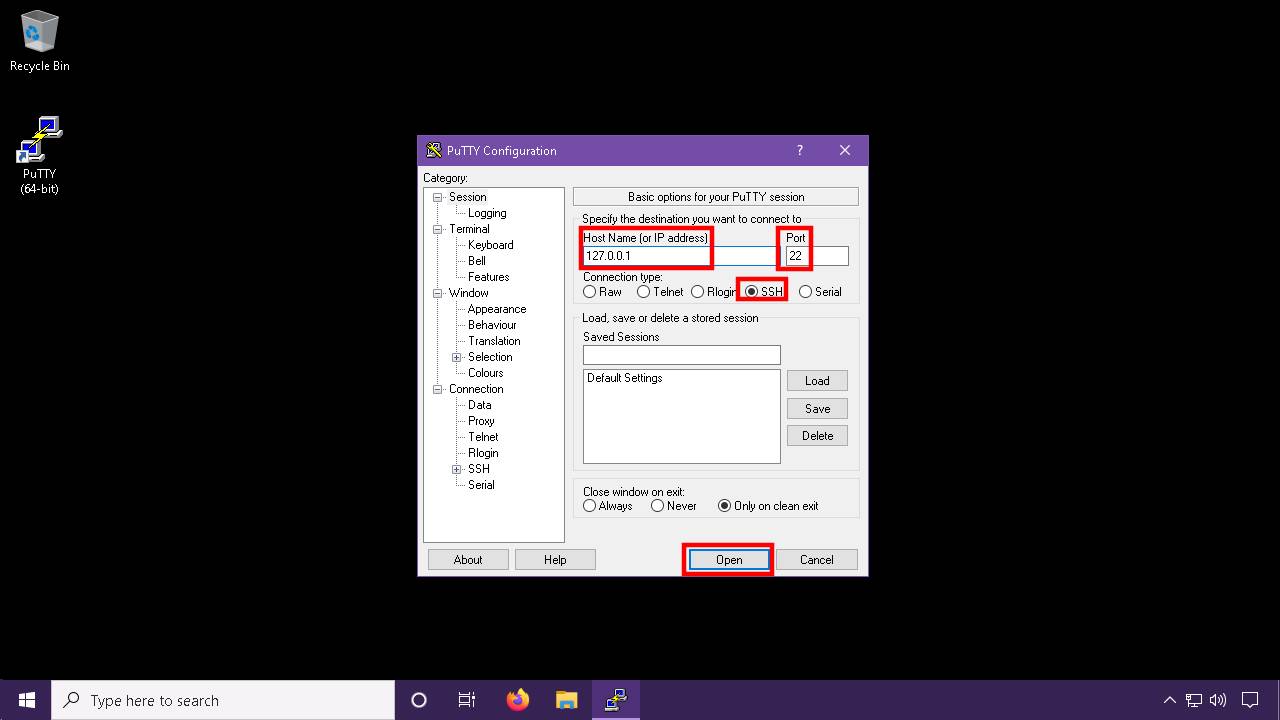Screen dimensions: 1280x720
Task: Click the PuTTY icon in the title bar
Action: pyautogui.click(x=434, y=151)
